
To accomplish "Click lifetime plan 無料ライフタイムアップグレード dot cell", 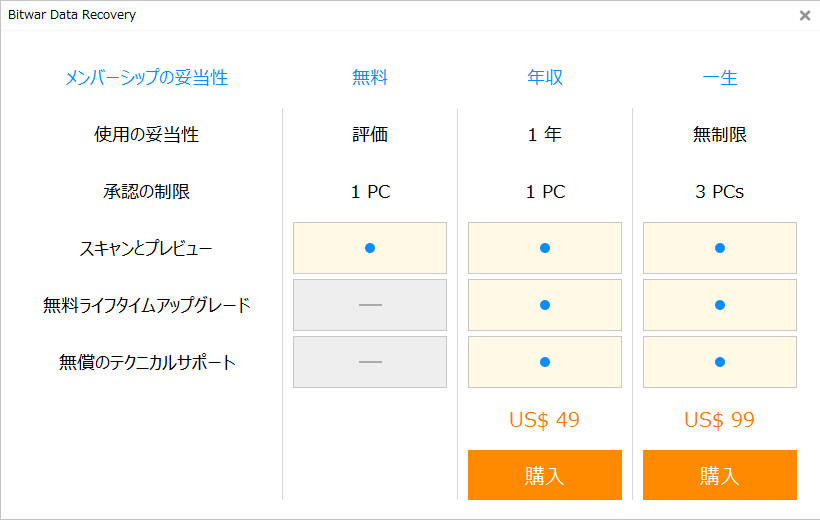I will (x=720, y=305).
